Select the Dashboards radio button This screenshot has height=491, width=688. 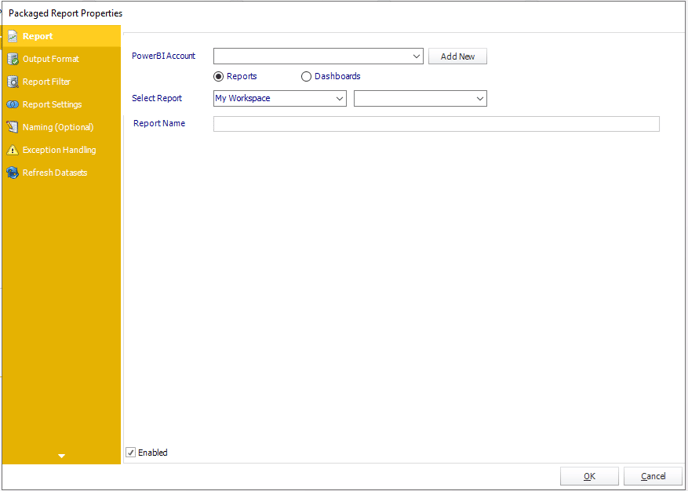(306, 77)
